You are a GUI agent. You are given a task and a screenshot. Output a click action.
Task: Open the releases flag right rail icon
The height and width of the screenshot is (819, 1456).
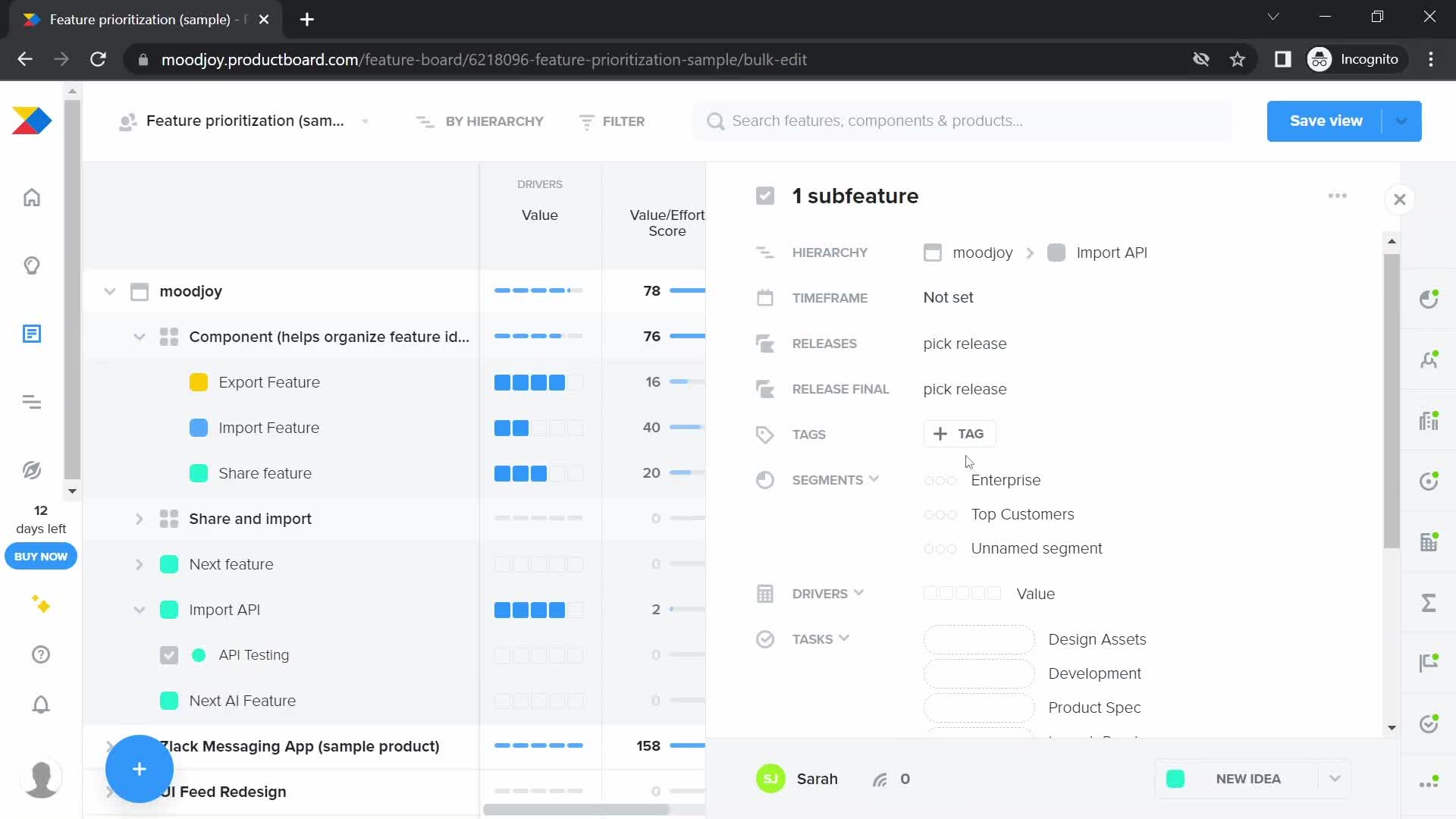tap(1429, 663)
